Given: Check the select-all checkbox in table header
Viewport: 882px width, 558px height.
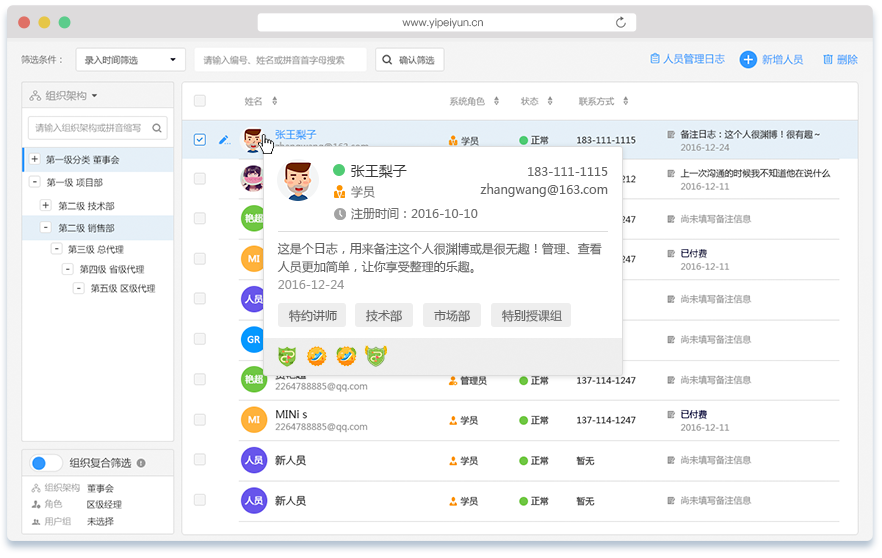Looking at the screenshot, I should 200,101.
